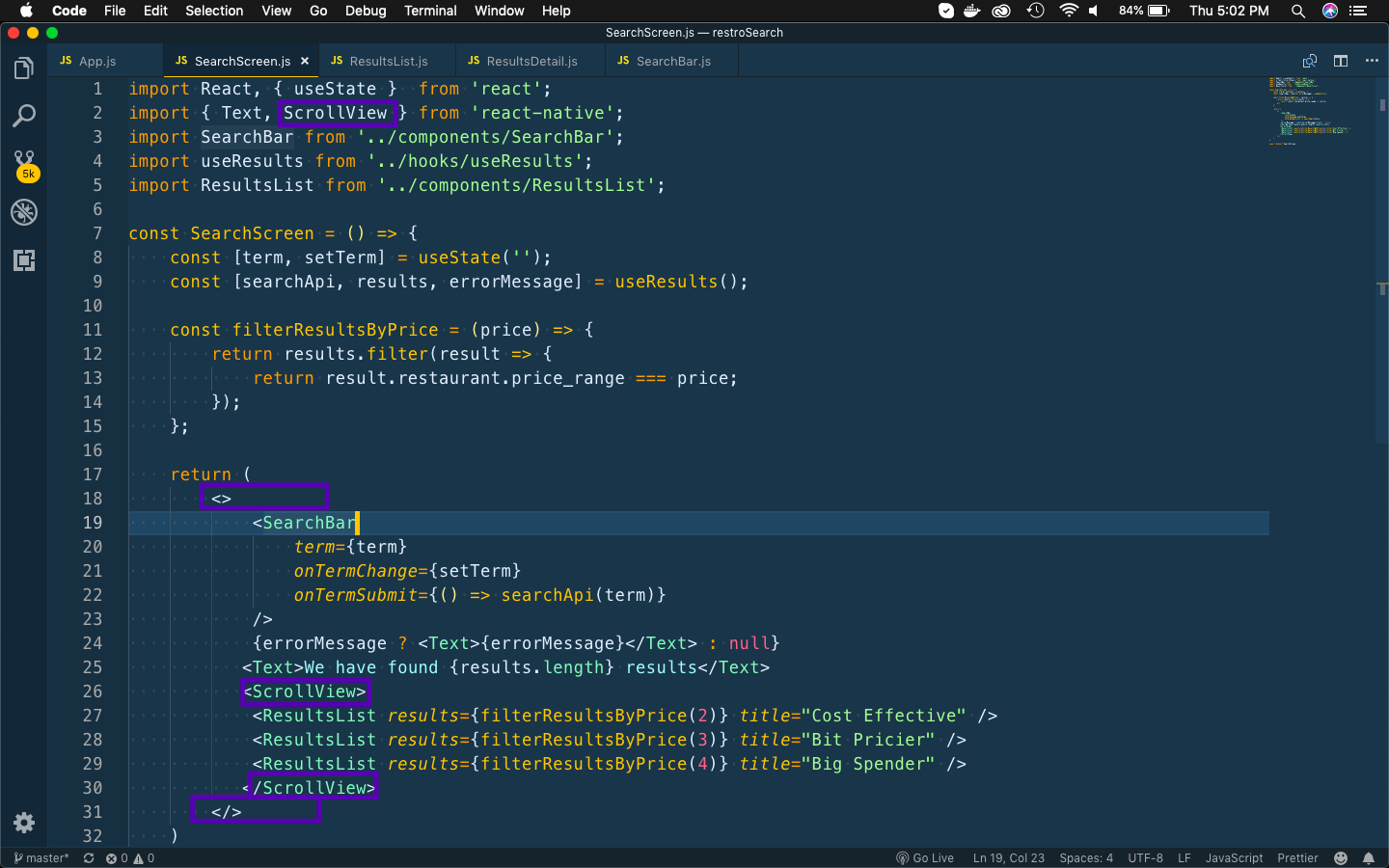Open the Go menu

pyautogui.click(x=318, y=11)
